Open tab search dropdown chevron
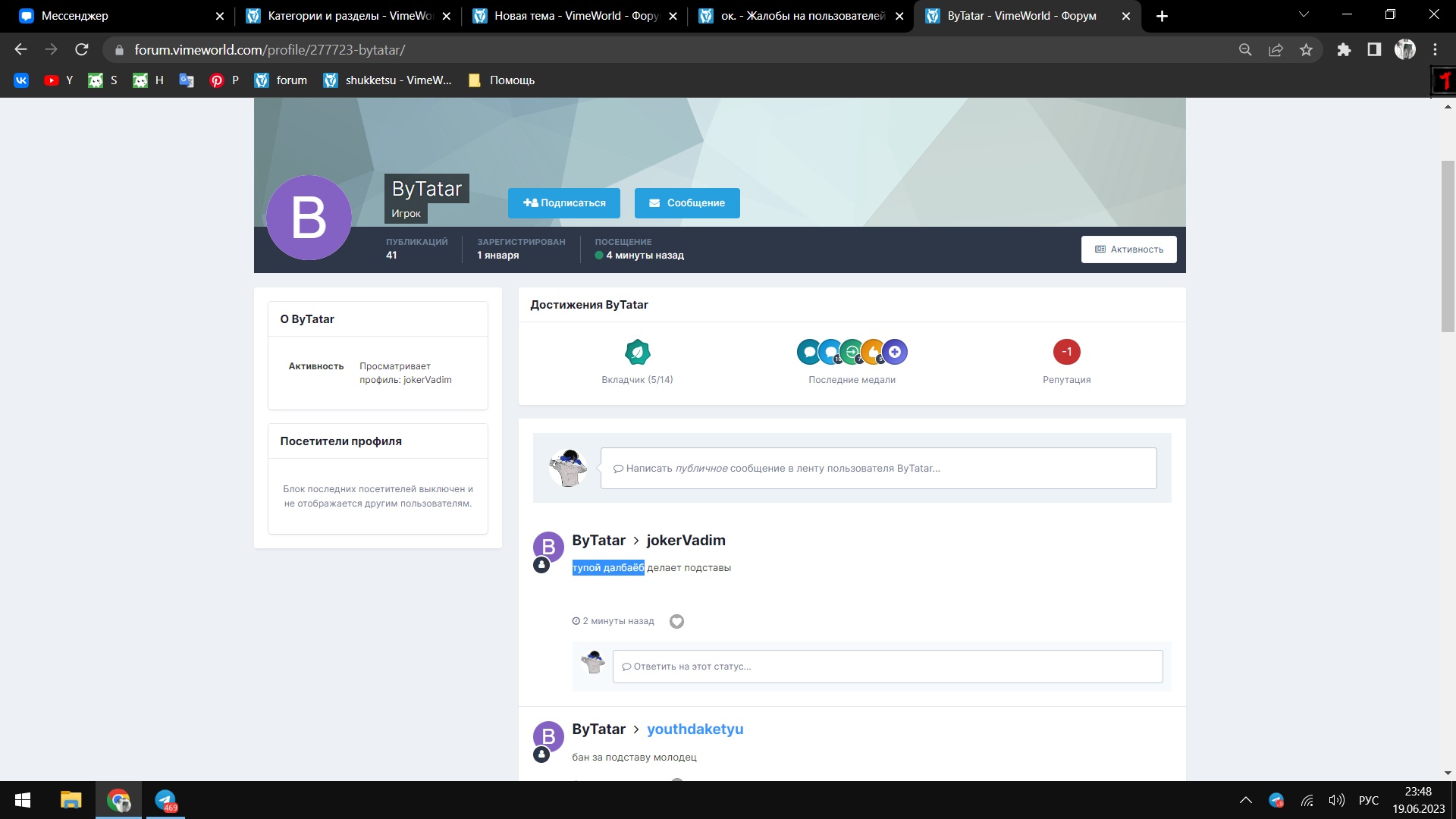 [1304, 15]
